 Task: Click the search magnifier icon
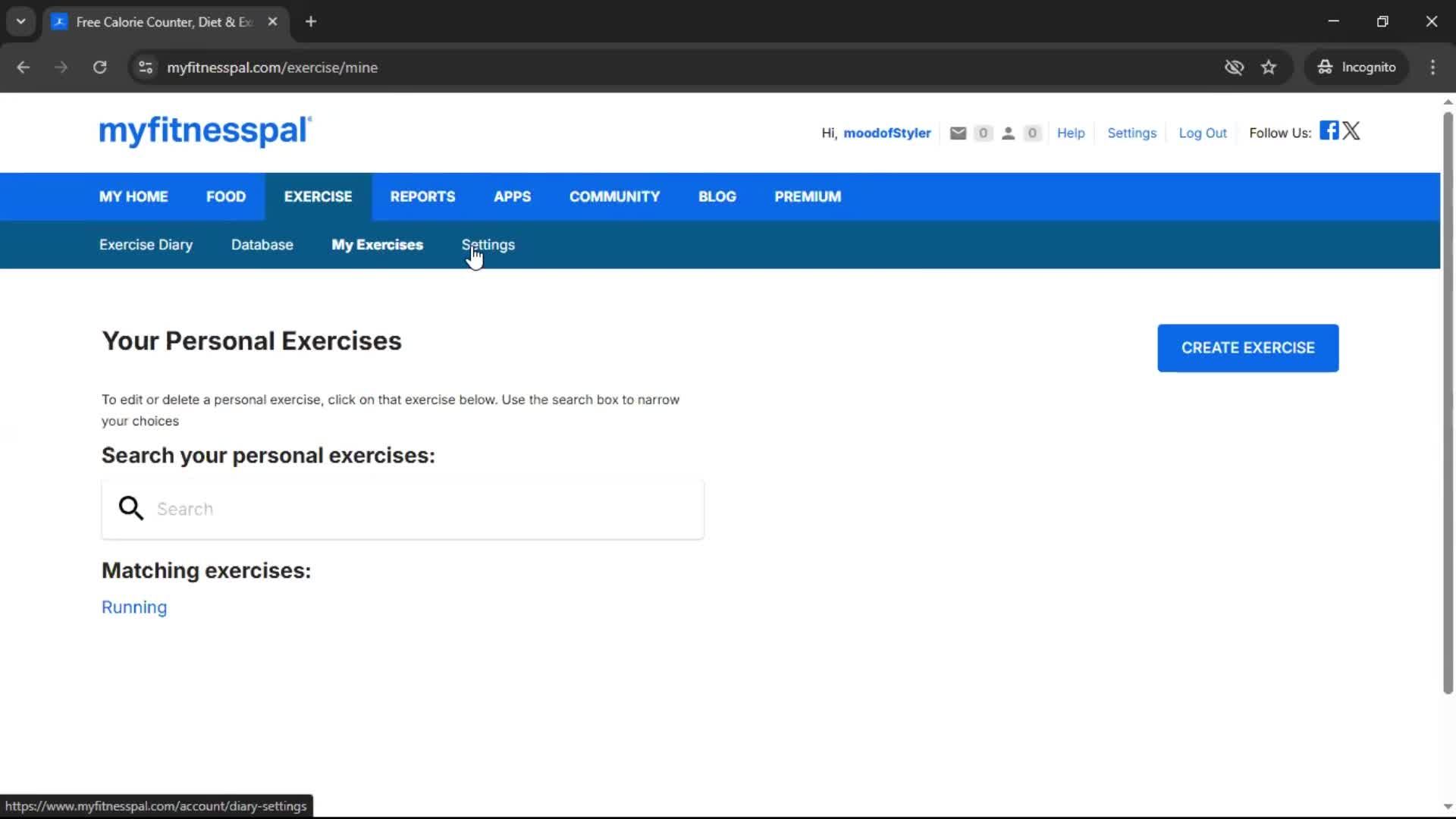pyautogui.click(x=130, y=508)
